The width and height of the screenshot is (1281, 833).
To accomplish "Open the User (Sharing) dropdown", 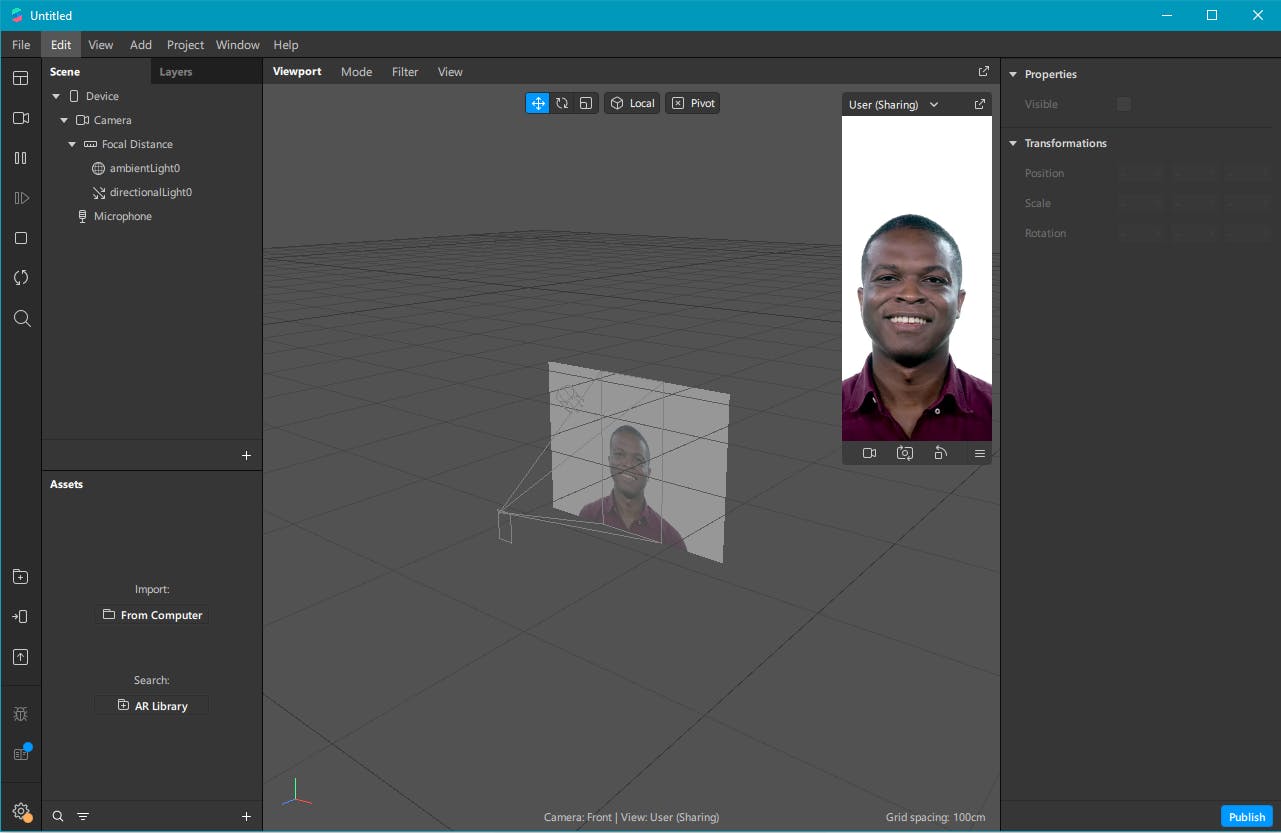I will [x=894, y=104].
